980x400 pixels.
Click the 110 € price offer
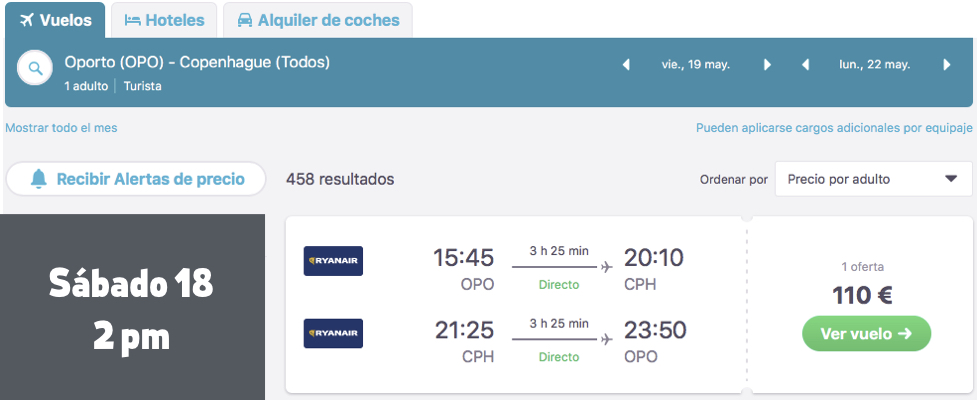[862, 295]
